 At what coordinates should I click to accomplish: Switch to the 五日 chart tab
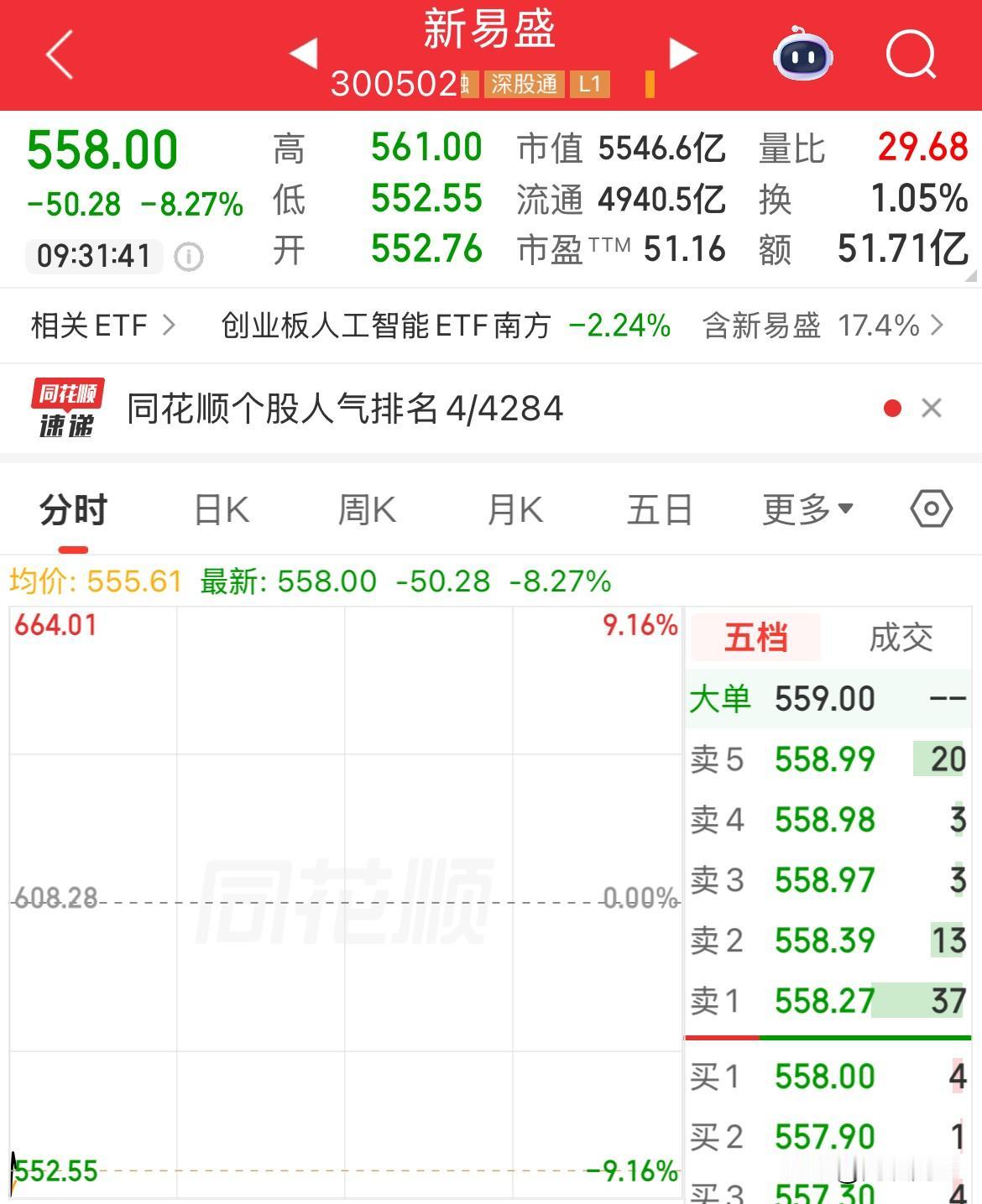click(659, 508)
